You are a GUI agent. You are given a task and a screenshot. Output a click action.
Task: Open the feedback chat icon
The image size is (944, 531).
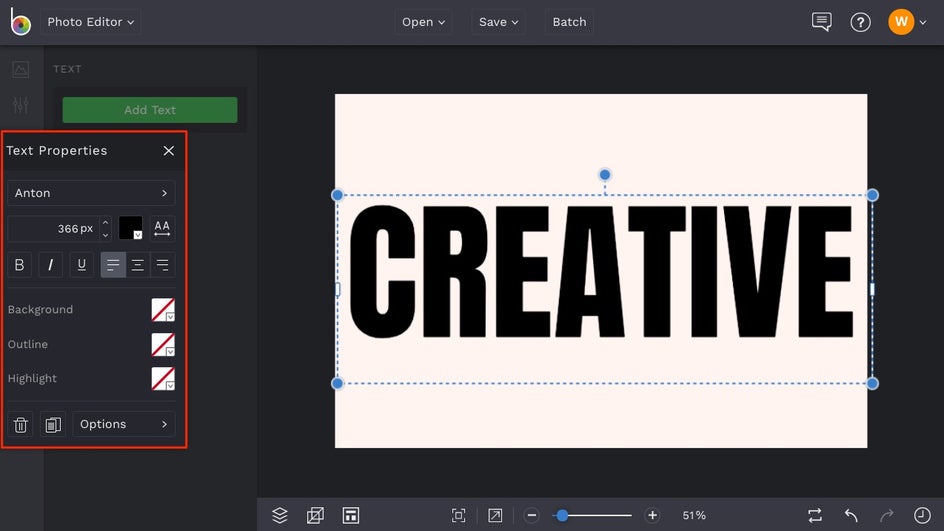pos(821,22)
